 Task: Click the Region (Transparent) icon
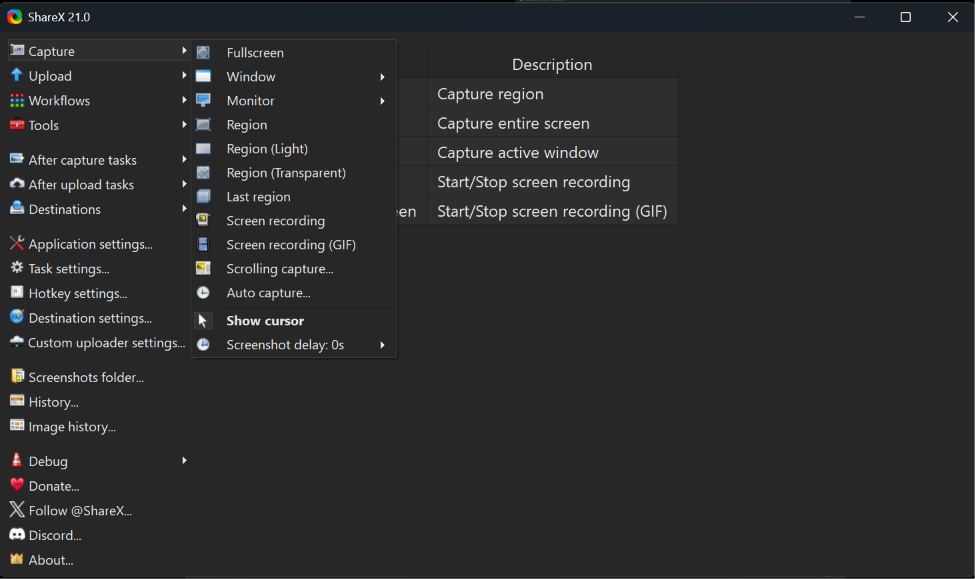click(203, 173)
